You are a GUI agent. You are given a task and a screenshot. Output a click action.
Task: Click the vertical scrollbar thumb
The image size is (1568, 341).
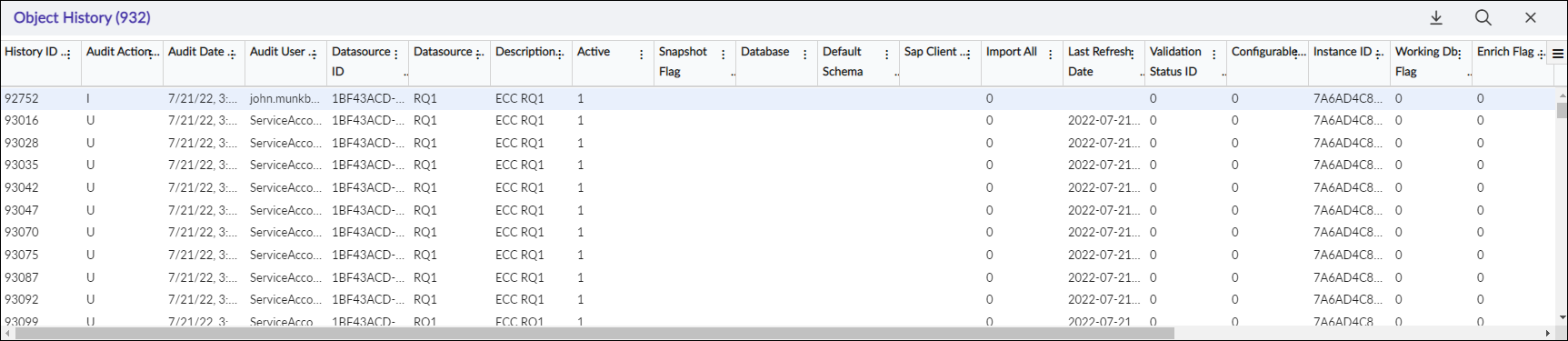1562,110
